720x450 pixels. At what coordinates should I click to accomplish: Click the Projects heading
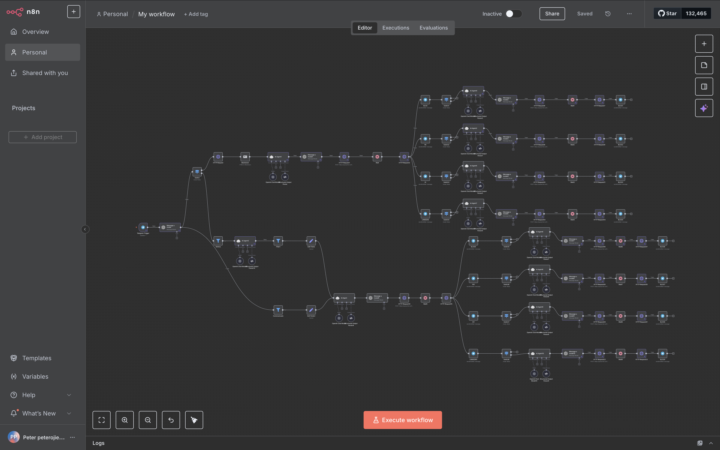pyautogui.click(x=23, y=108)
